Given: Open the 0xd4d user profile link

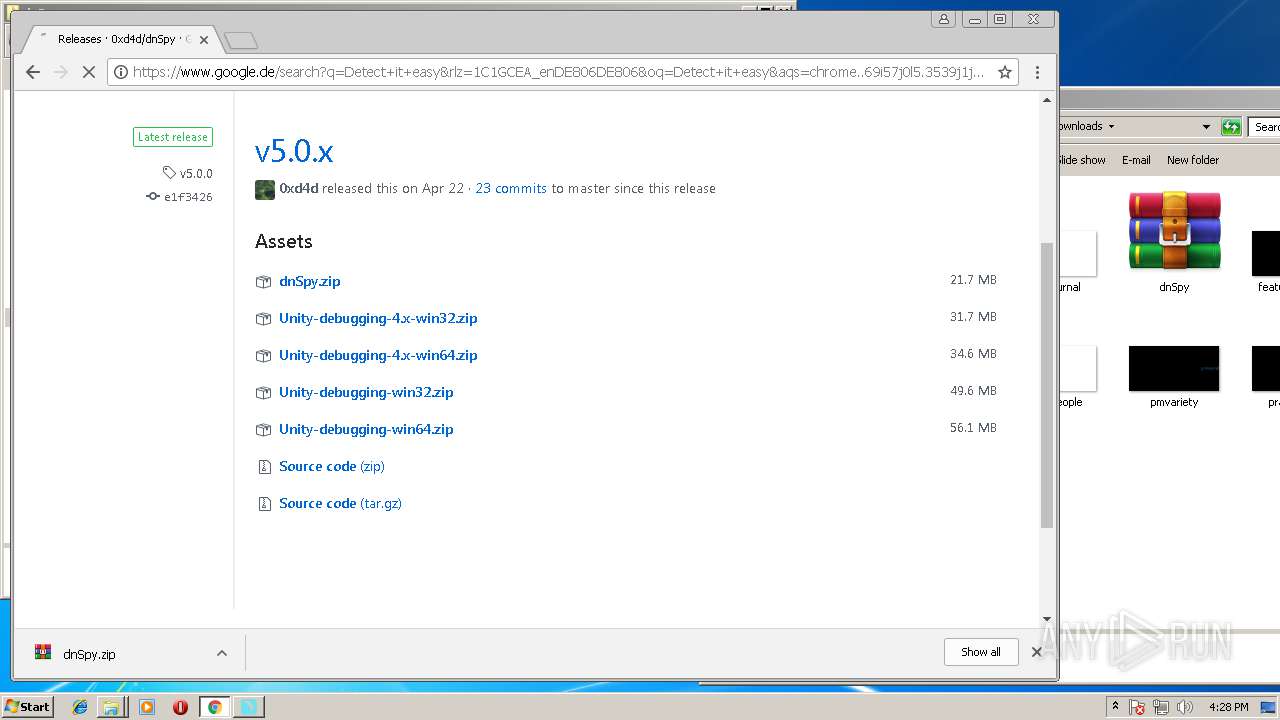Looking at the screenshot, I should [x=298, y=188].
